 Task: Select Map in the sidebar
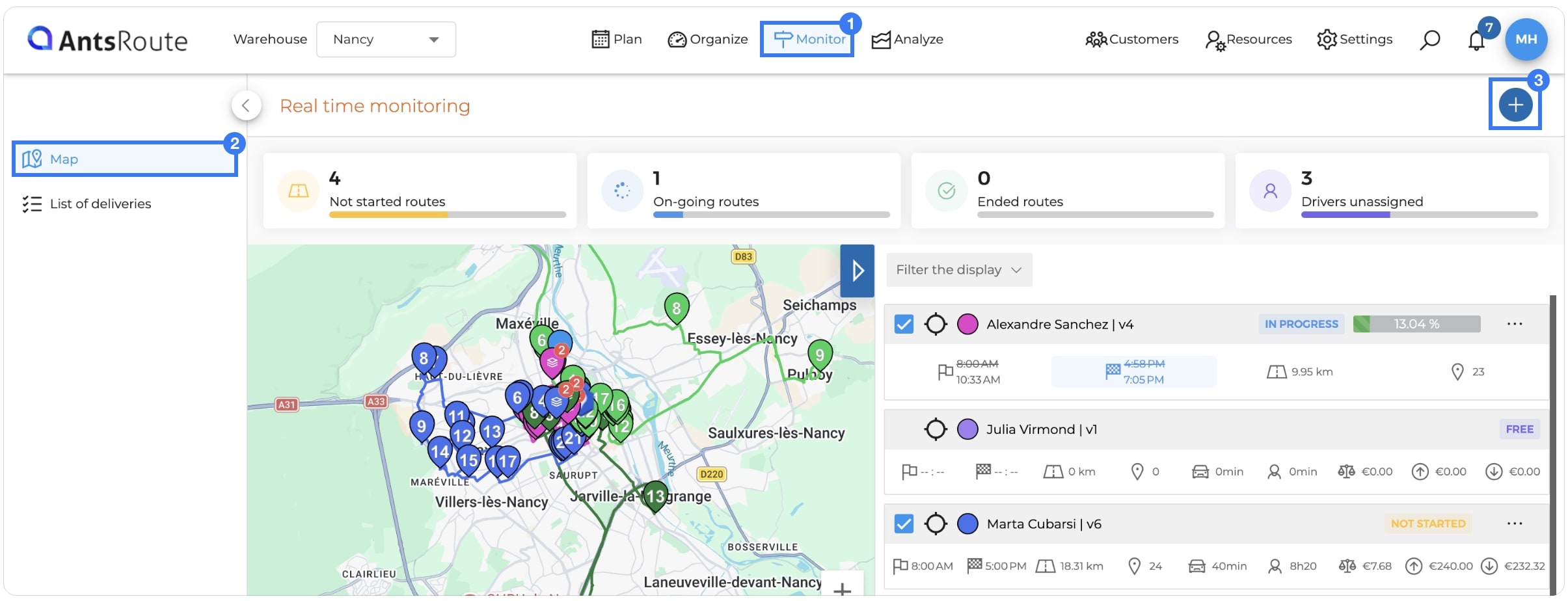pyautogui.click(x=125, y=159)
